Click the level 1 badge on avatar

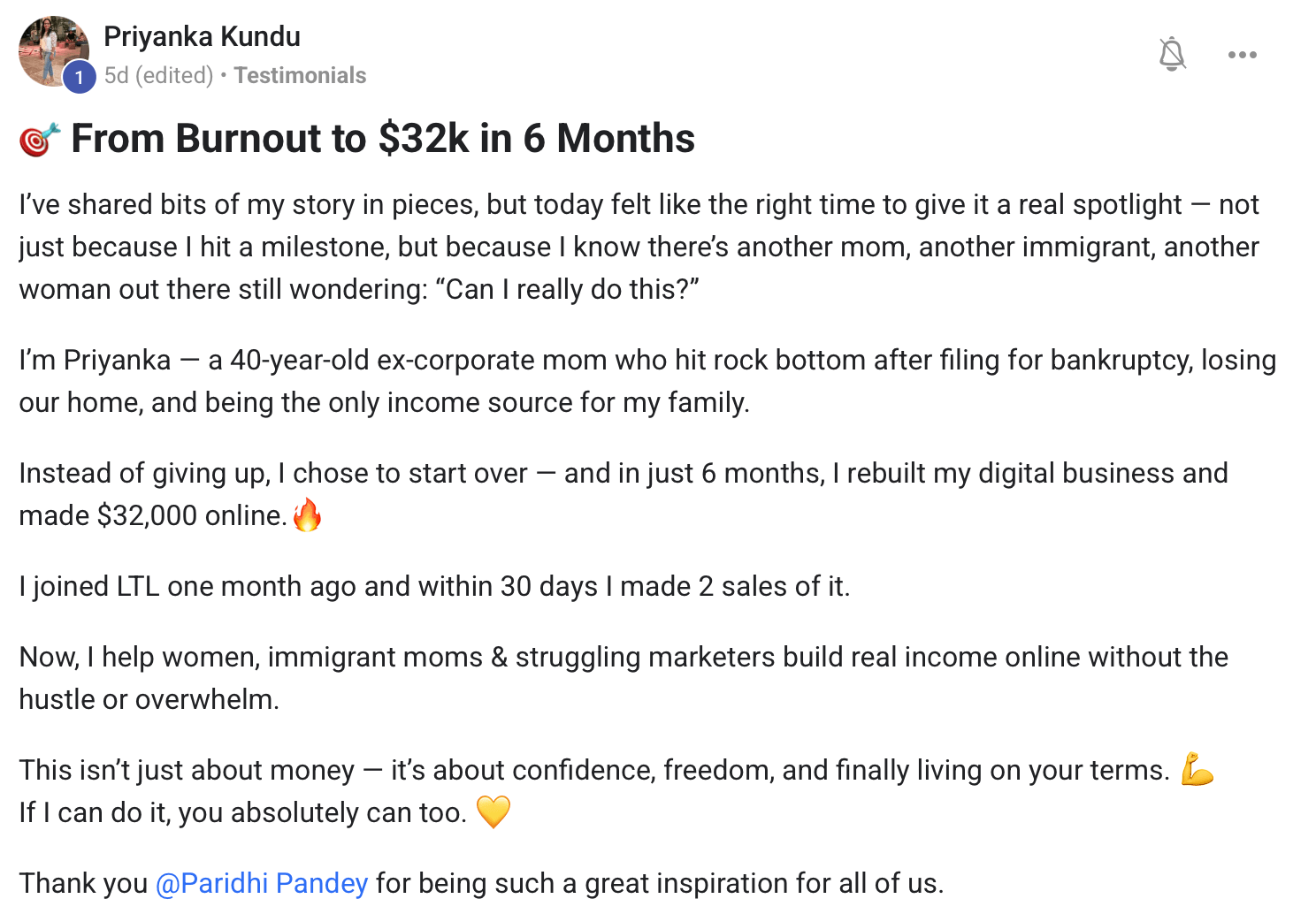click(x=80, y=78)
